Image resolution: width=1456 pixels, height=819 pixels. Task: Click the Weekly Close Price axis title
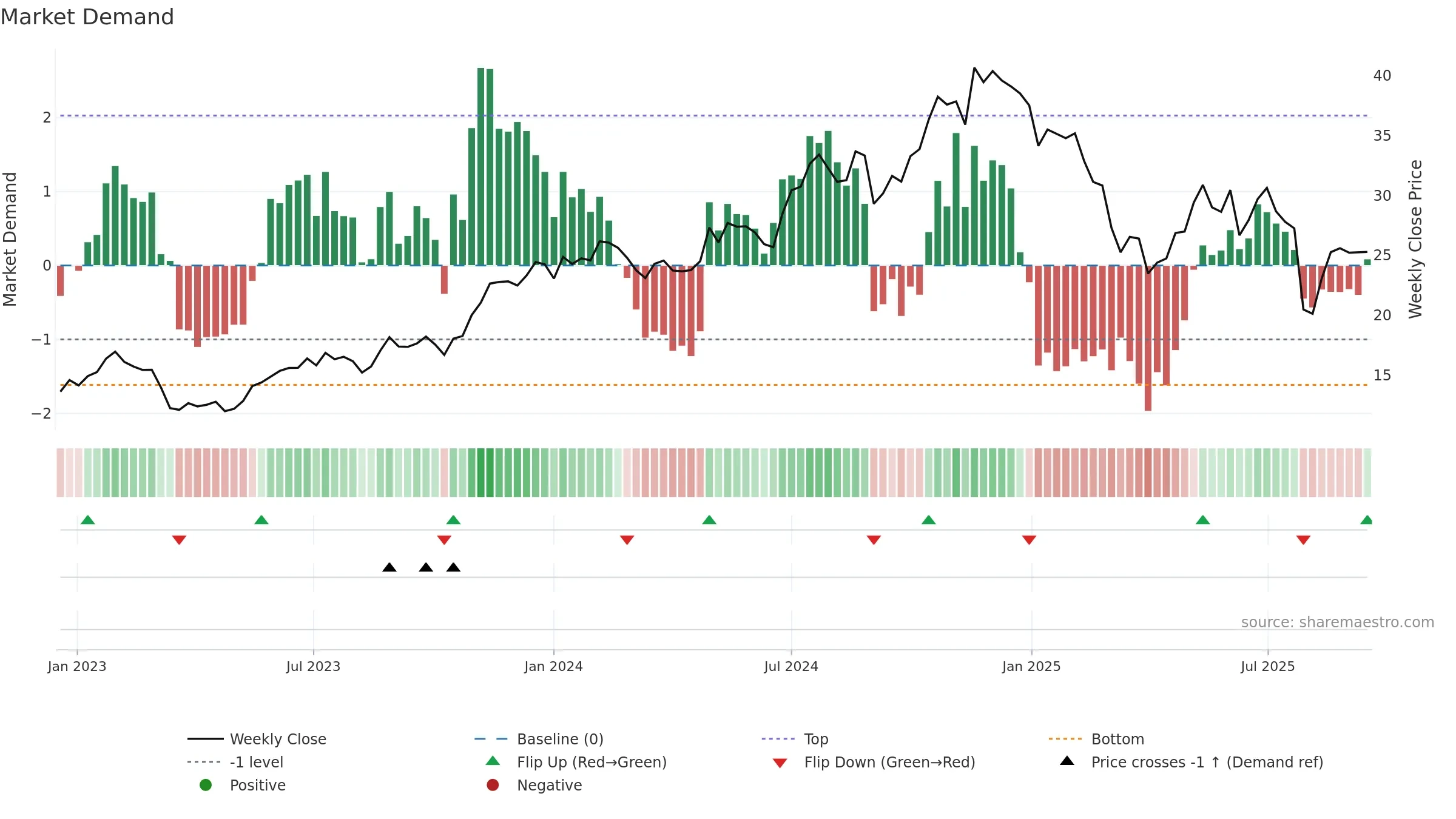(1415, 239)
